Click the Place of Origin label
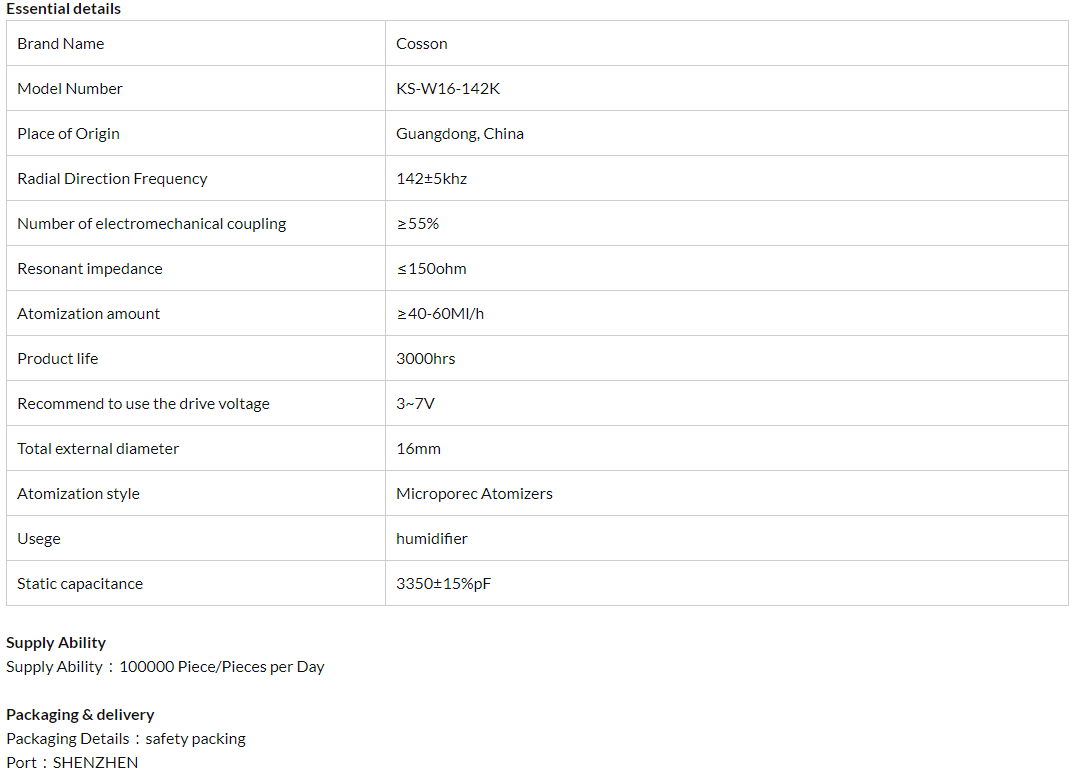1078x772 pixels. click(68, 134)
